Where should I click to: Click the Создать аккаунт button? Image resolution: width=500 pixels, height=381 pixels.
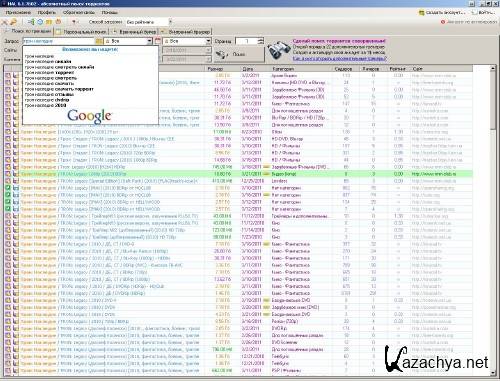click(x=442, y=12)
